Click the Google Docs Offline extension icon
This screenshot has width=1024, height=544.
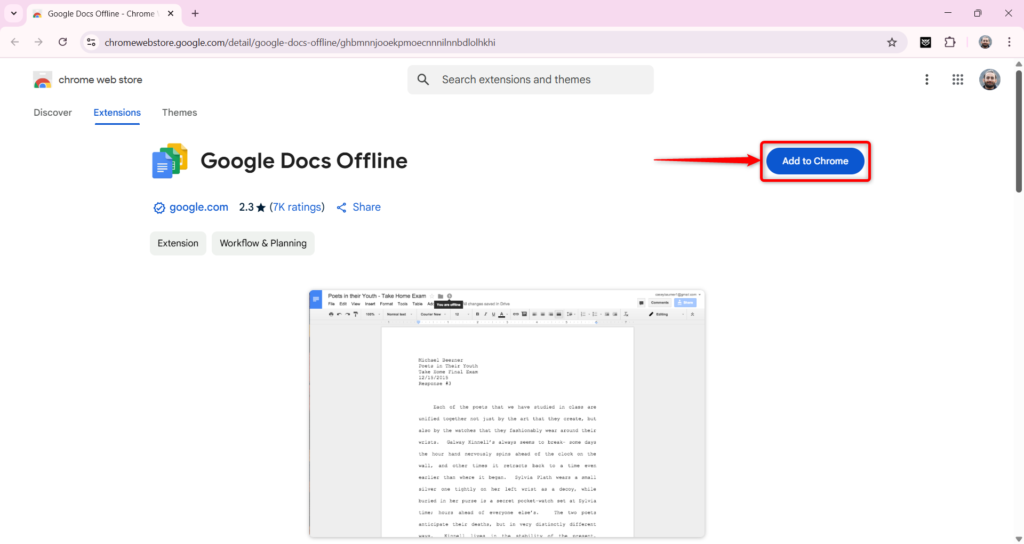pyautogui.click(x=170, y=161)
